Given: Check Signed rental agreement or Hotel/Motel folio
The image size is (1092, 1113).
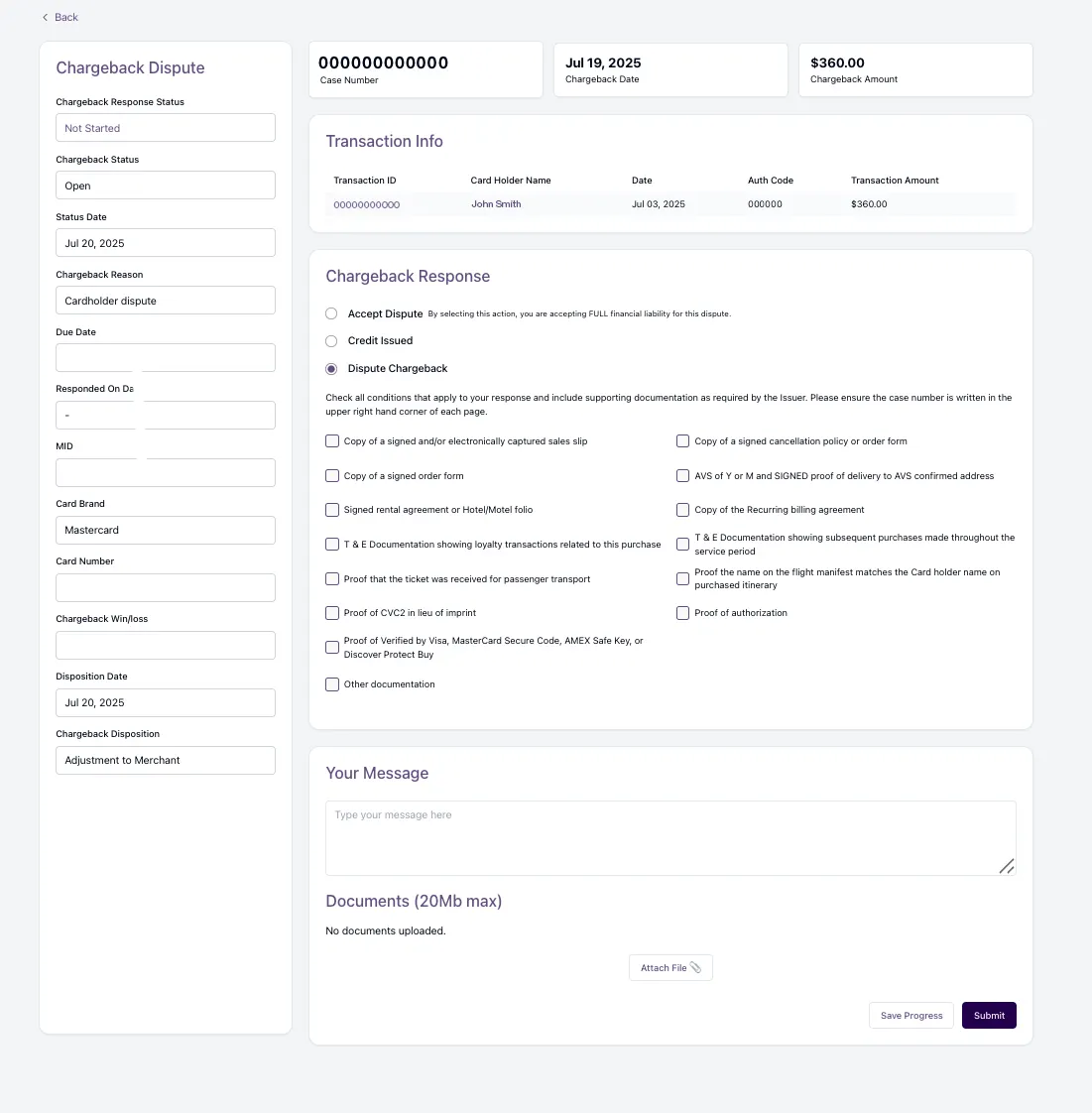Looking at the screenshot, I should 332,510.
